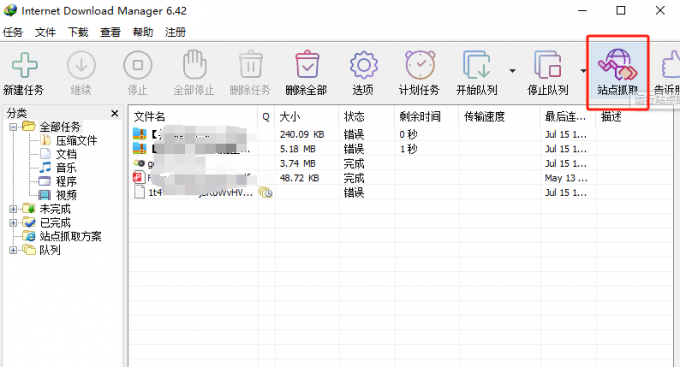Select 压缩文件 category
Screen dimensions: 680x367
(76, 140)
